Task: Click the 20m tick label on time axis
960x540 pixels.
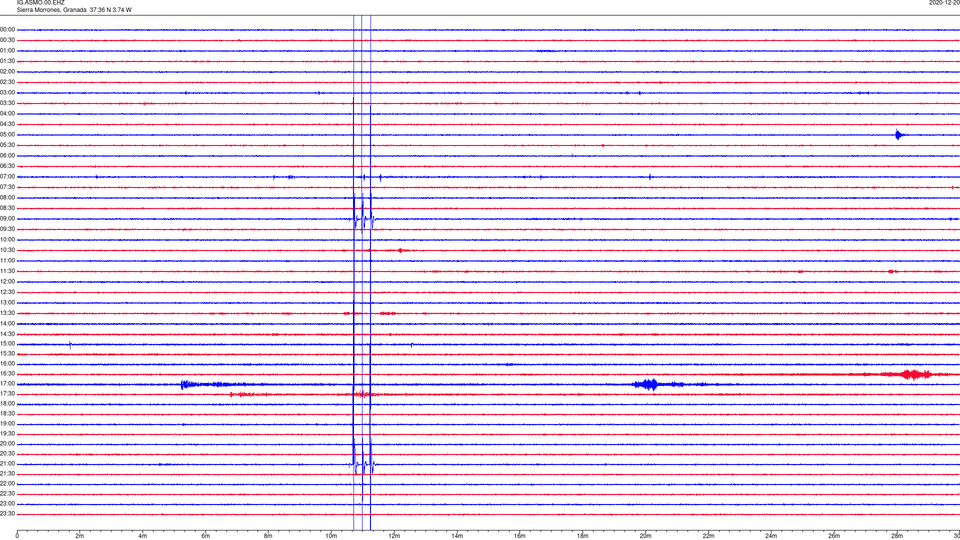Action: click(645, 536)
